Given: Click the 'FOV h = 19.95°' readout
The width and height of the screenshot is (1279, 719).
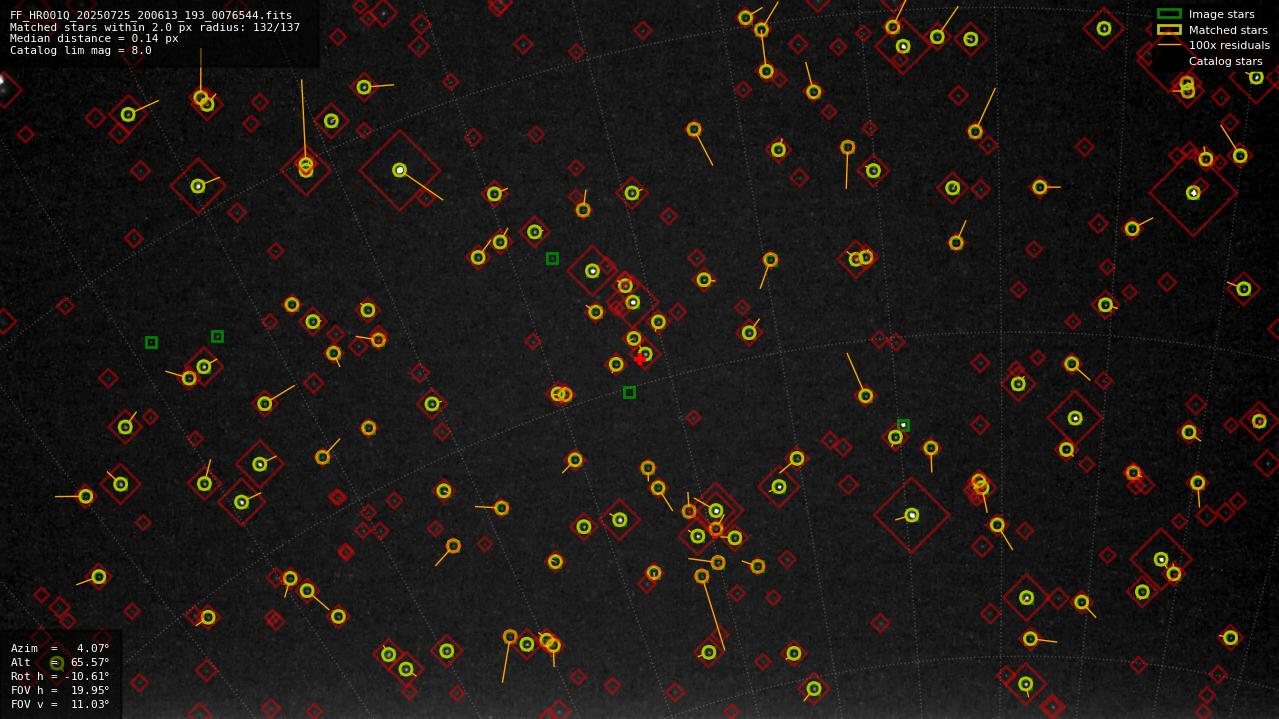Looking at the screenshot, I should (x=60, y=691).
